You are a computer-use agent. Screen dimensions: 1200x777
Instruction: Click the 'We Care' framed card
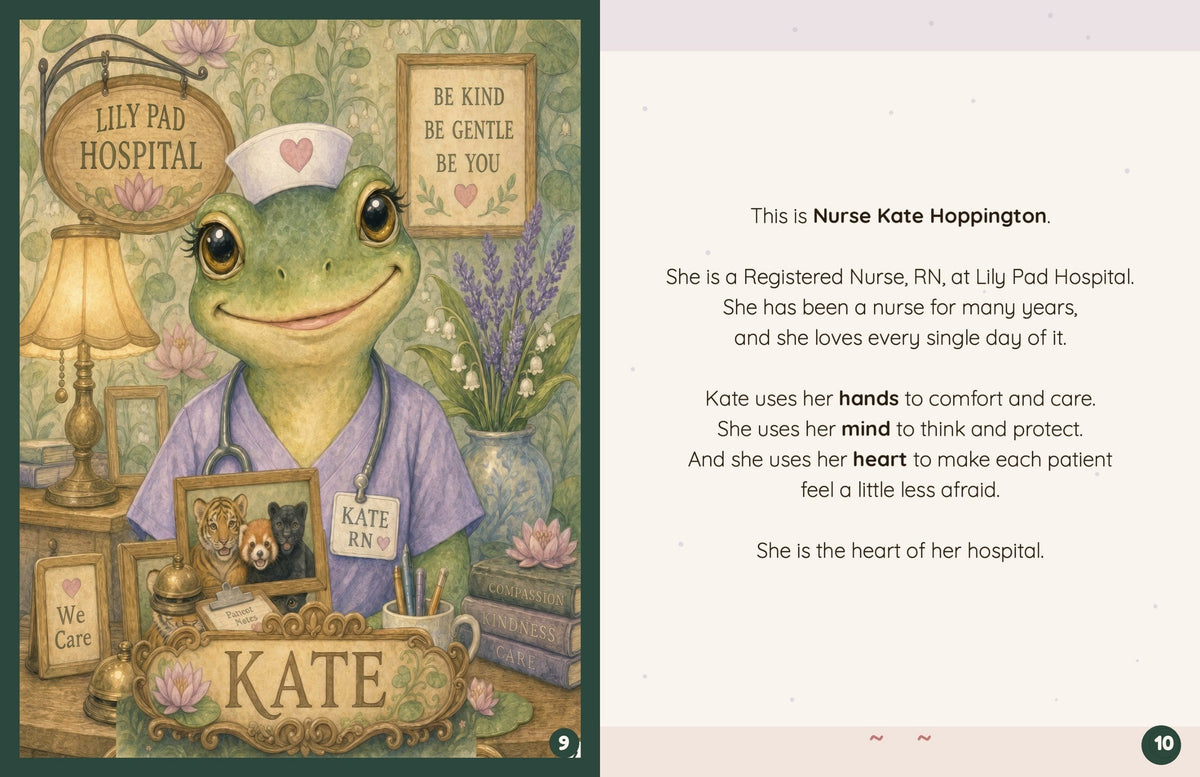68,617
